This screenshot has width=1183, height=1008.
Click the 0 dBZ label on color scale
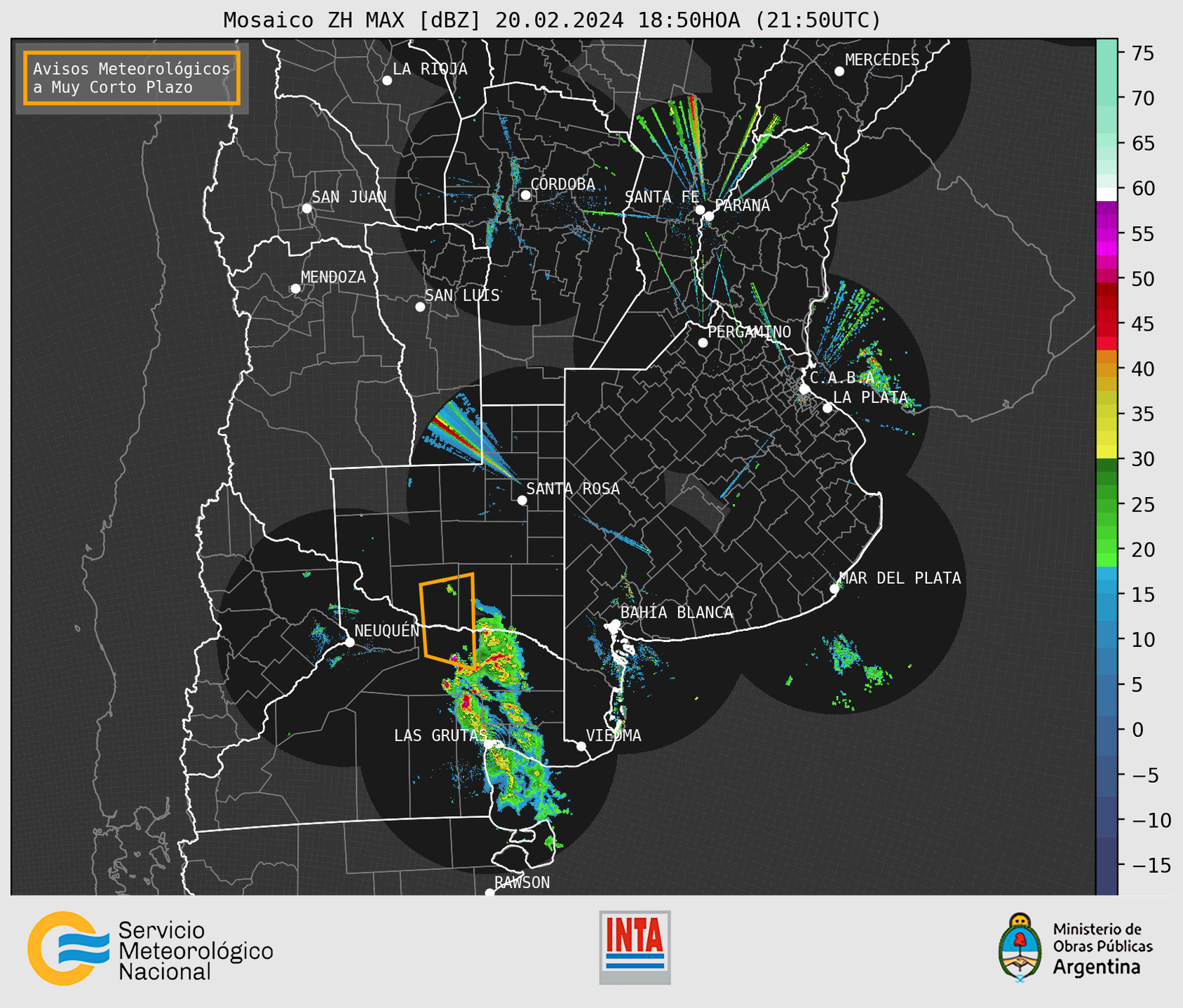click(1137, 730)
